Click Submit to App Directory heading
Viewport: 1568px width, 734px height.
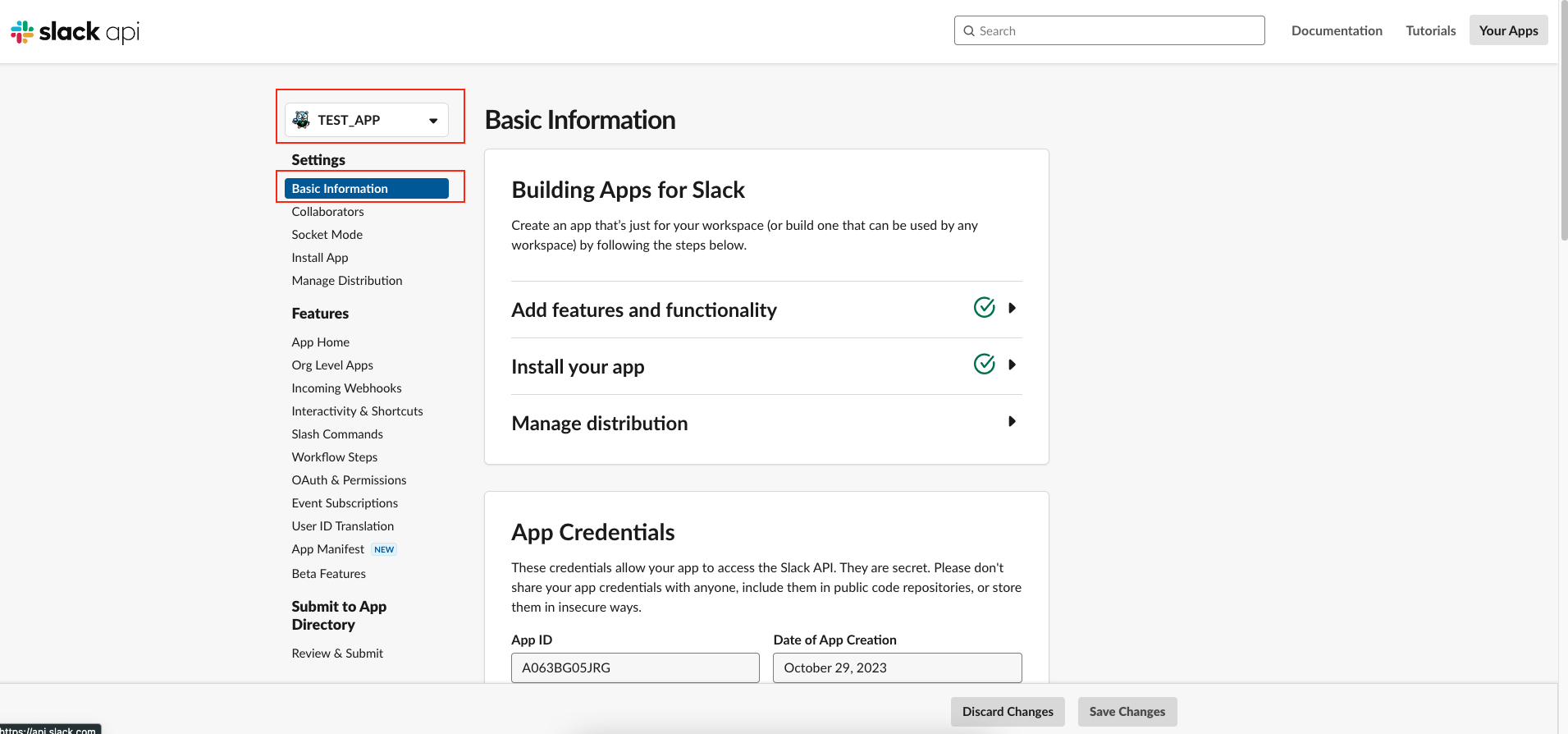click(339, 615)
